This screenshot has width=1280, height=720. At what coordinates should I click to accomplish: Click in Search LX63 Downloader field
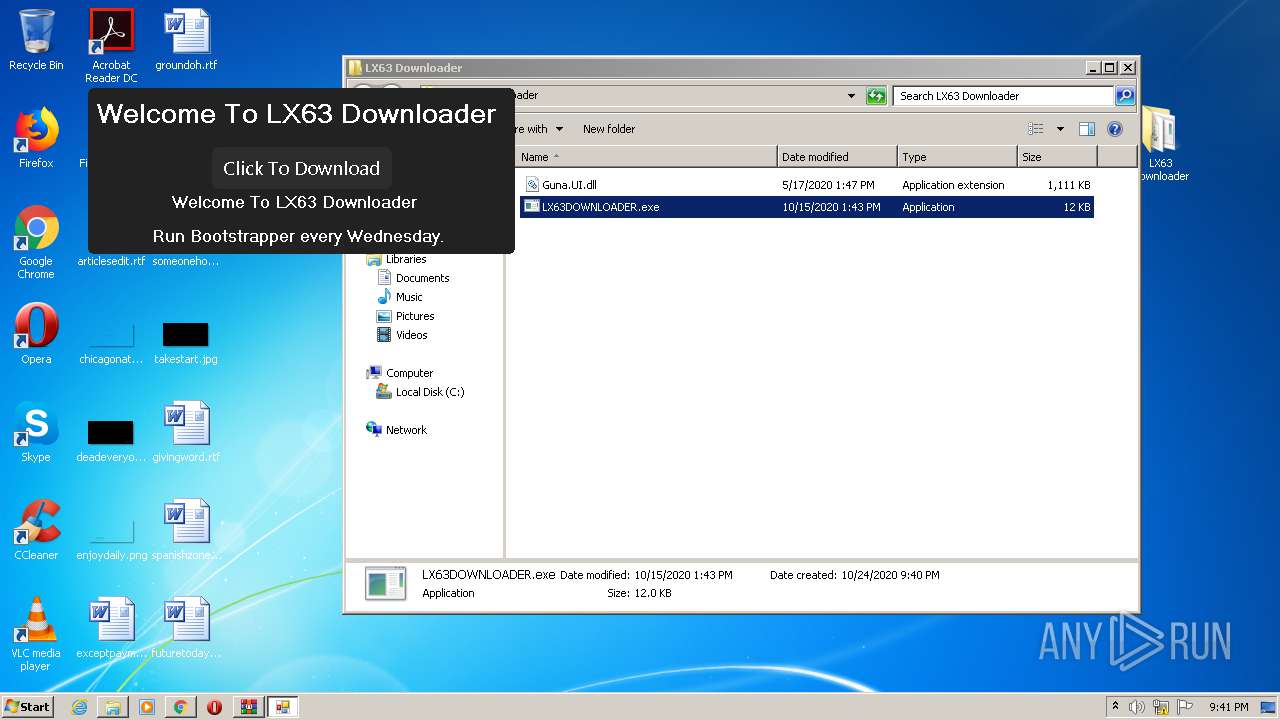pos(1003,96)
